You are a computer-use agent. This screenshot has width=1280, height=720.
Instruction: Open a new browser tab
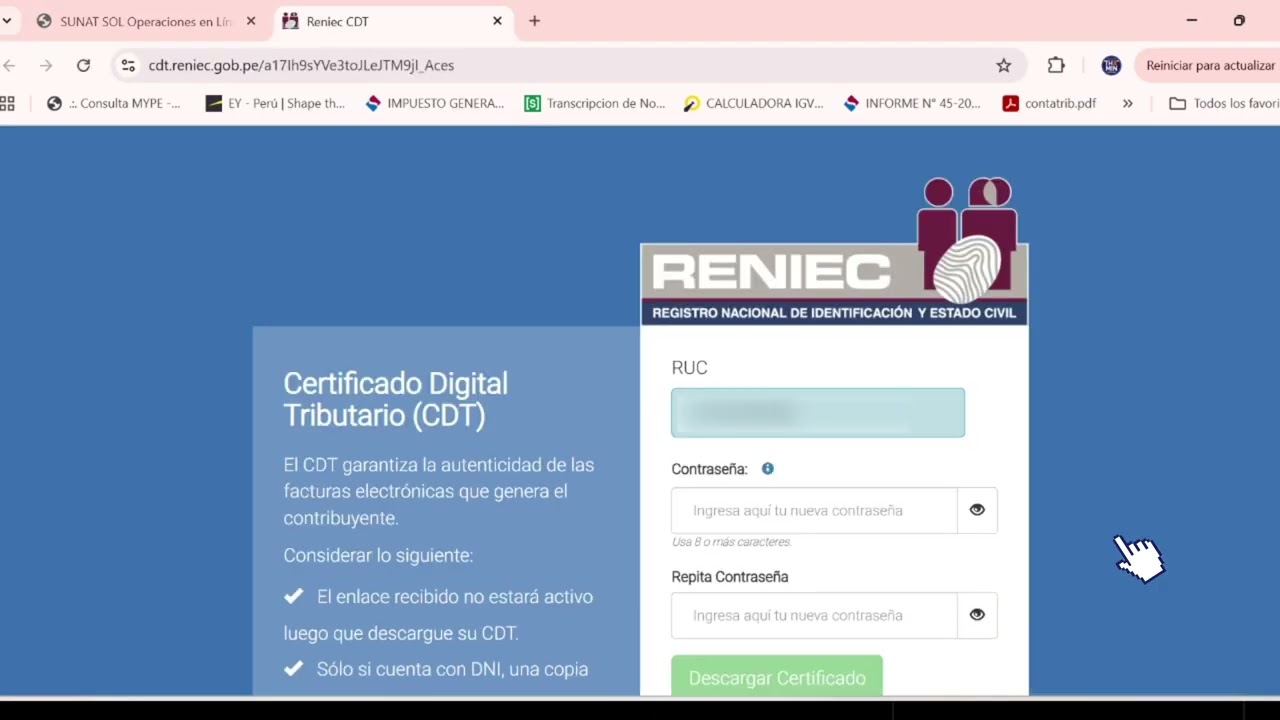(534, 21)
